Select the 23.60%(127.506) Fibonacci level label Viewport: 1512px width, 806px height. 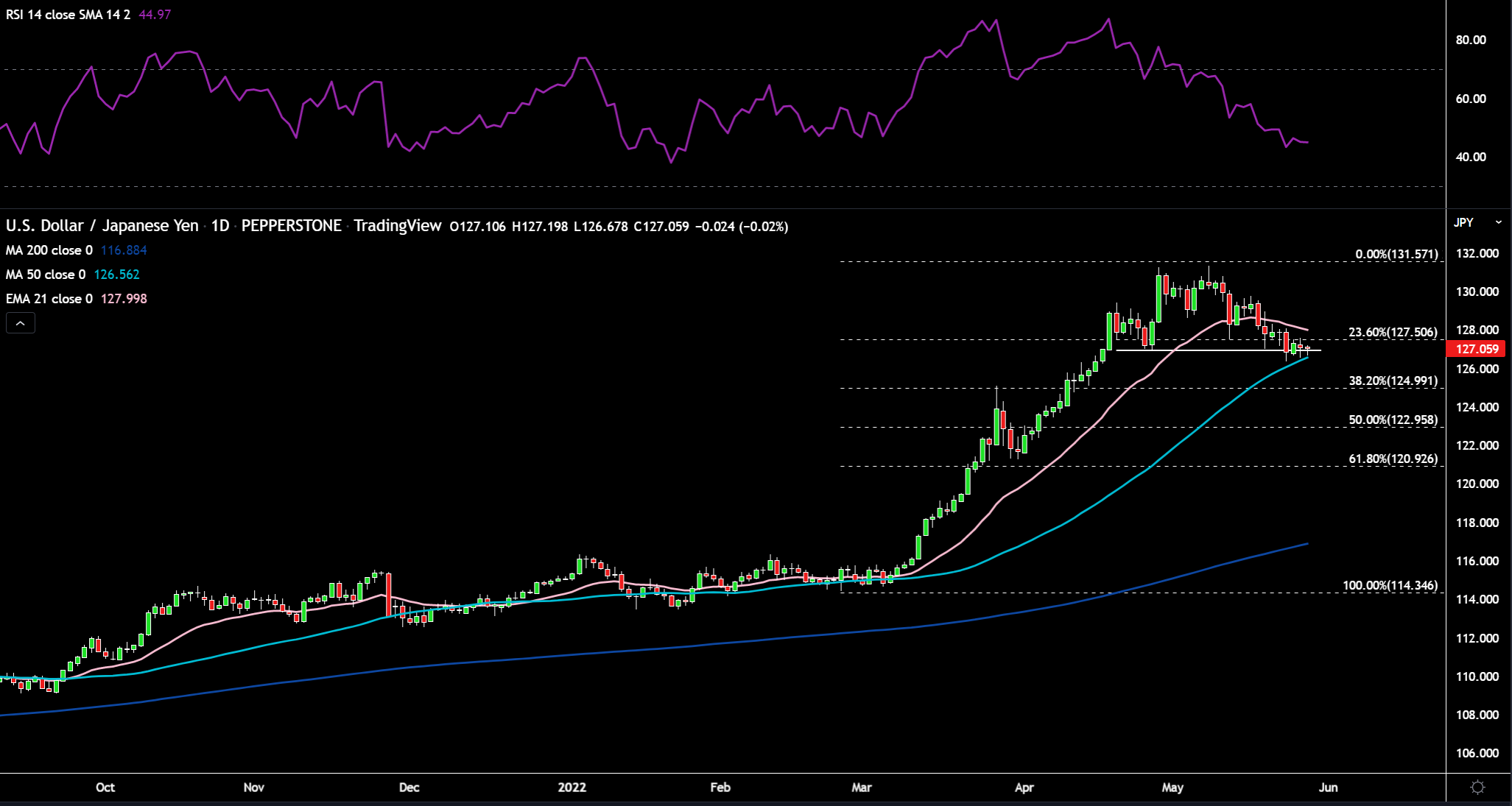pos(1393,332)
